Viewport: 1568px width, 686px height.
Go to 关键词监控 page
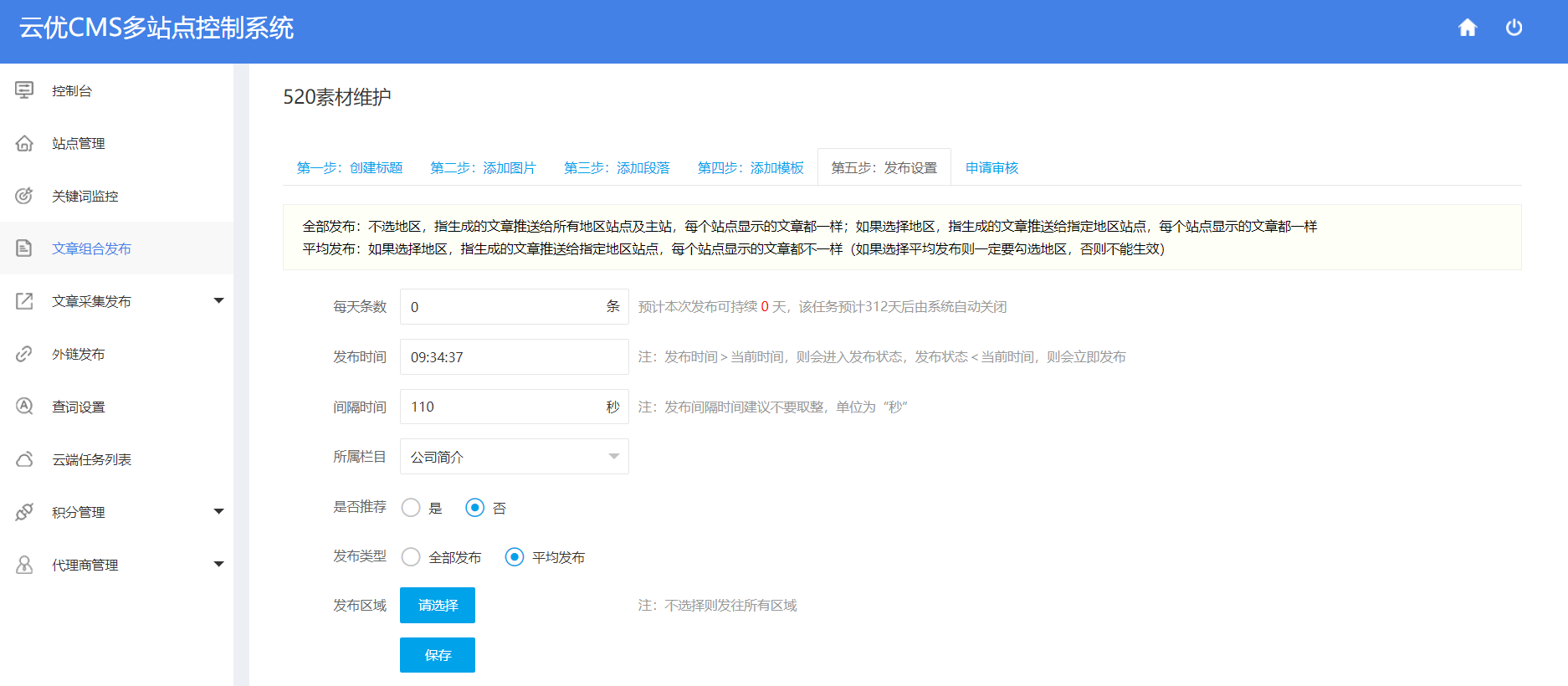(116, 196)
